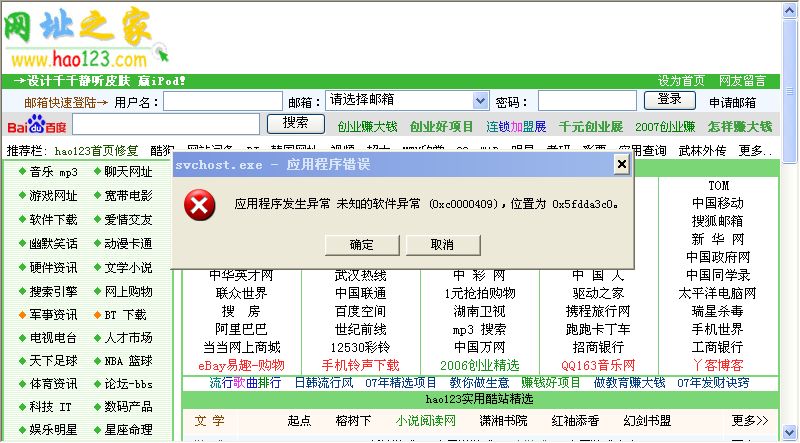Open the QQ163音乐网 link

(x=598, y=365)
